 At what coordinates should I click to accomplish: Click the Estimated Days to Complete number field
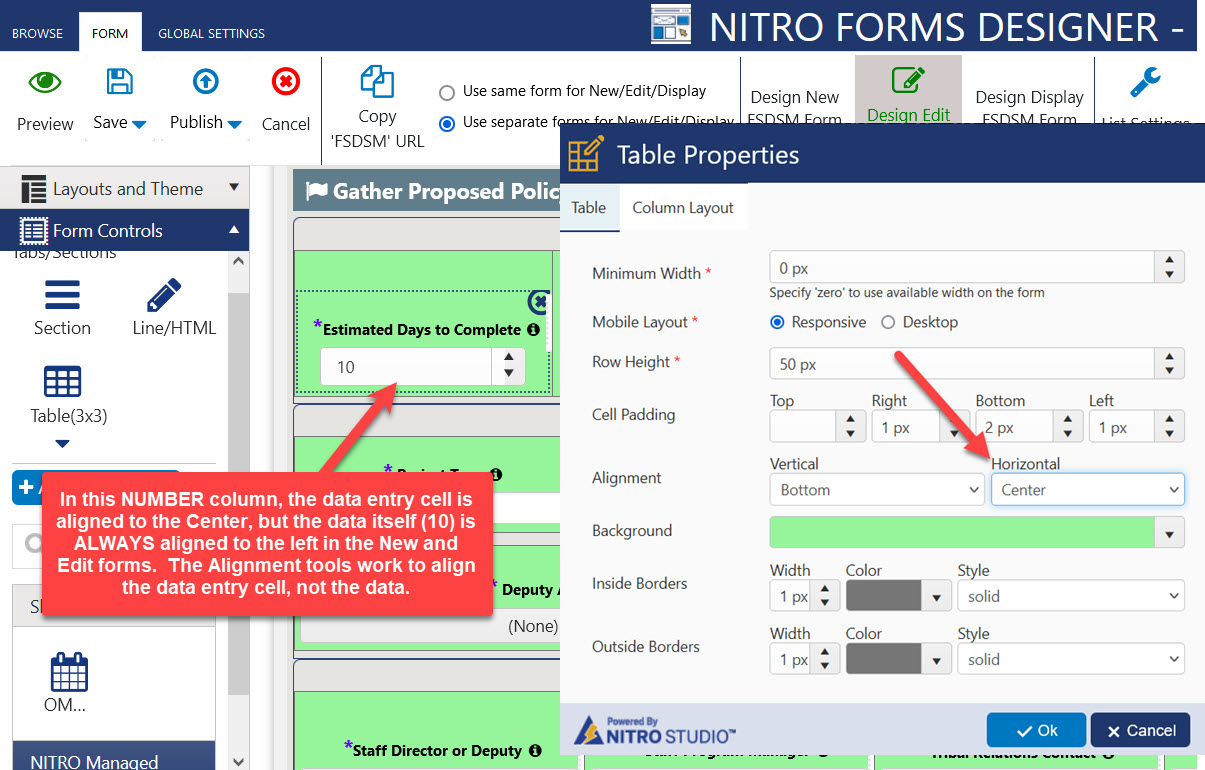407,367
